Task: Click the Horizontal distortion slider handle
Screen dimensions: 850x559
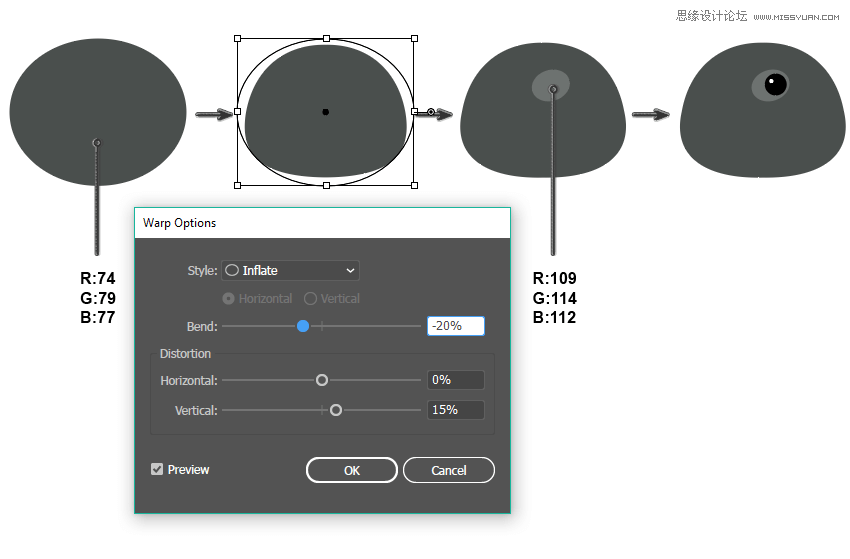Action: coord(322,380)
